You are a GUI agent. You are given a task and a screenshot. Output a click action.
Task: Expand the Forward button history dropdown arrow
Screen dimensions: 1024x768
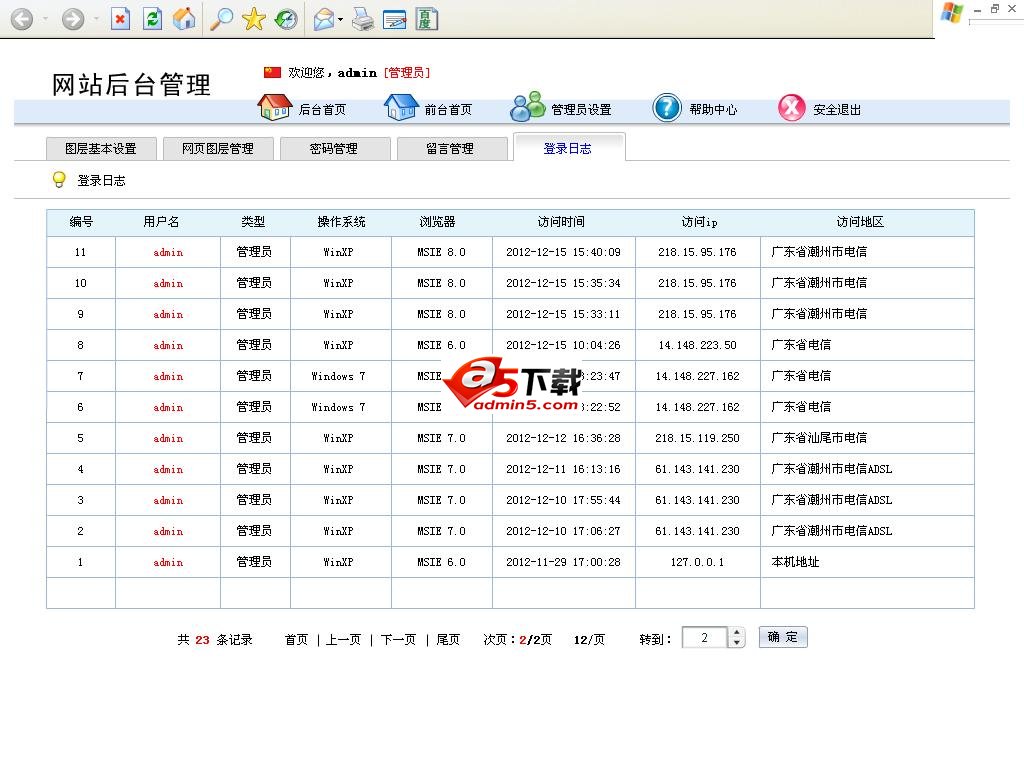pos(96,18)
